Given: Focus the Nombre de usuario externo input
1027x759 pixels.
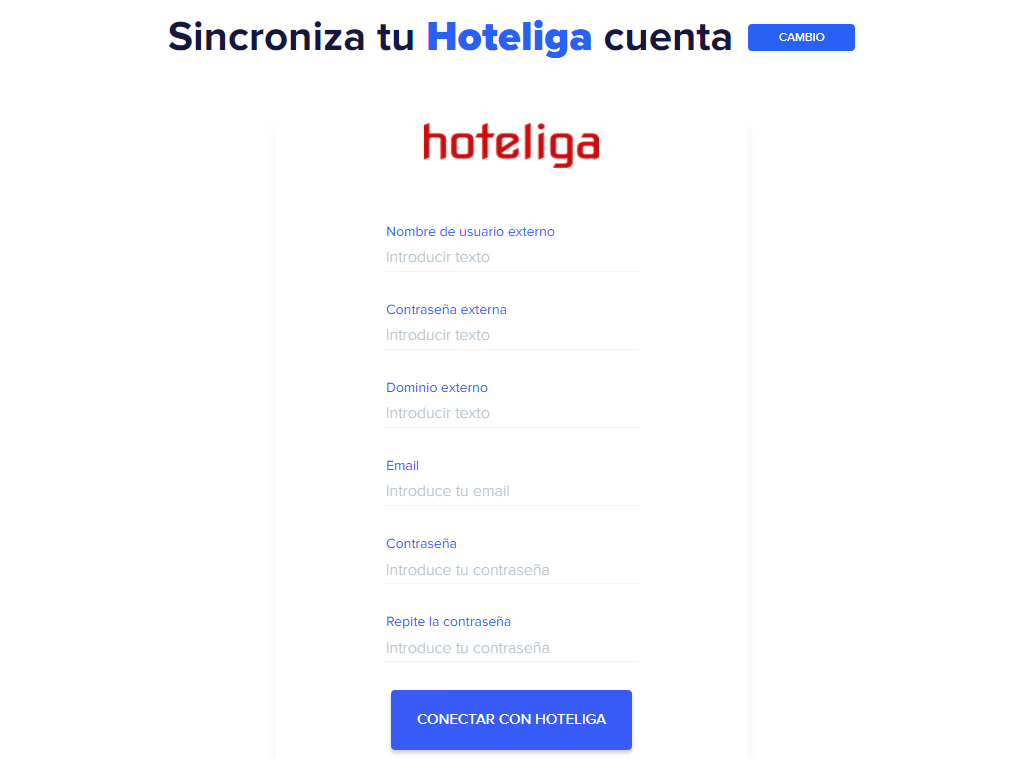Looking at the screenshot, I should point(512,257).
